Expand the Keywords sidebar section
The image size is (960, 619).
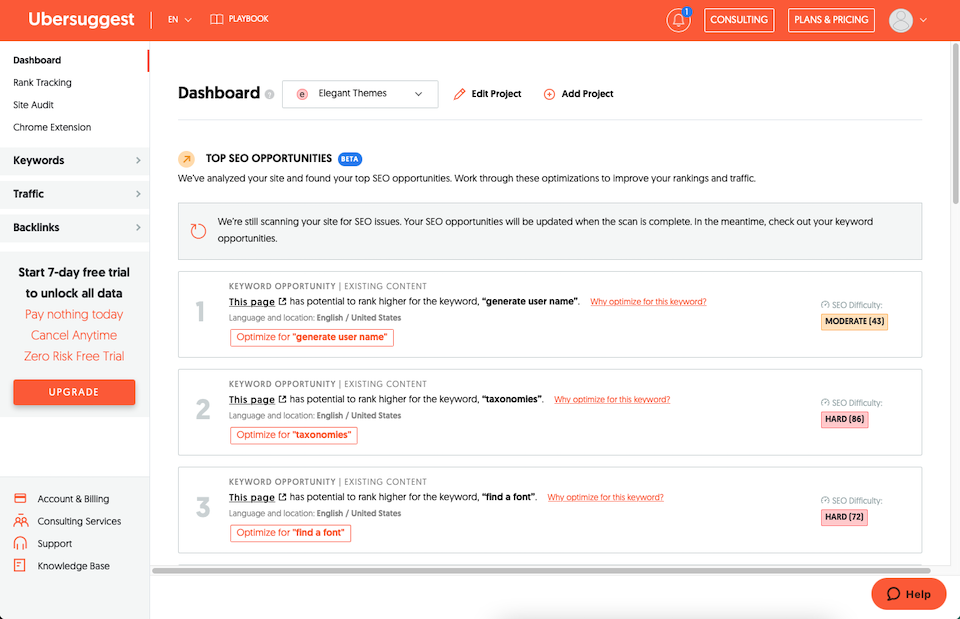(x=75, y=160)
